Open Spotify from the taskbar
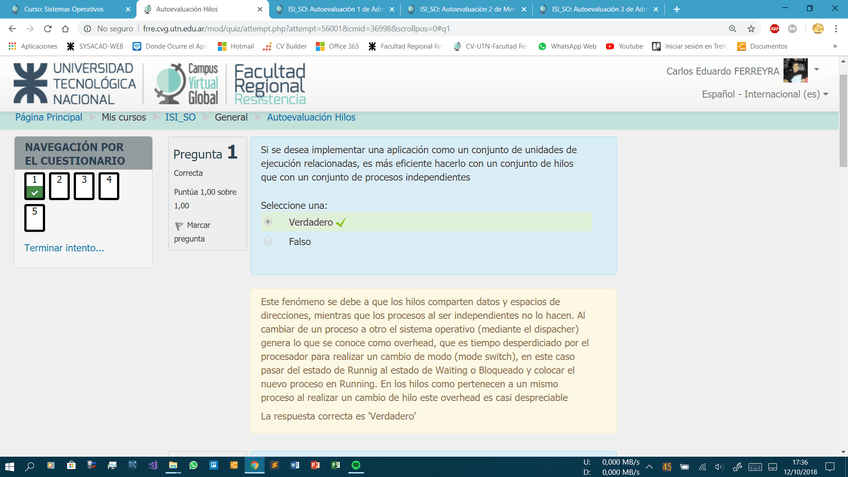 click(x=356, y=466)
